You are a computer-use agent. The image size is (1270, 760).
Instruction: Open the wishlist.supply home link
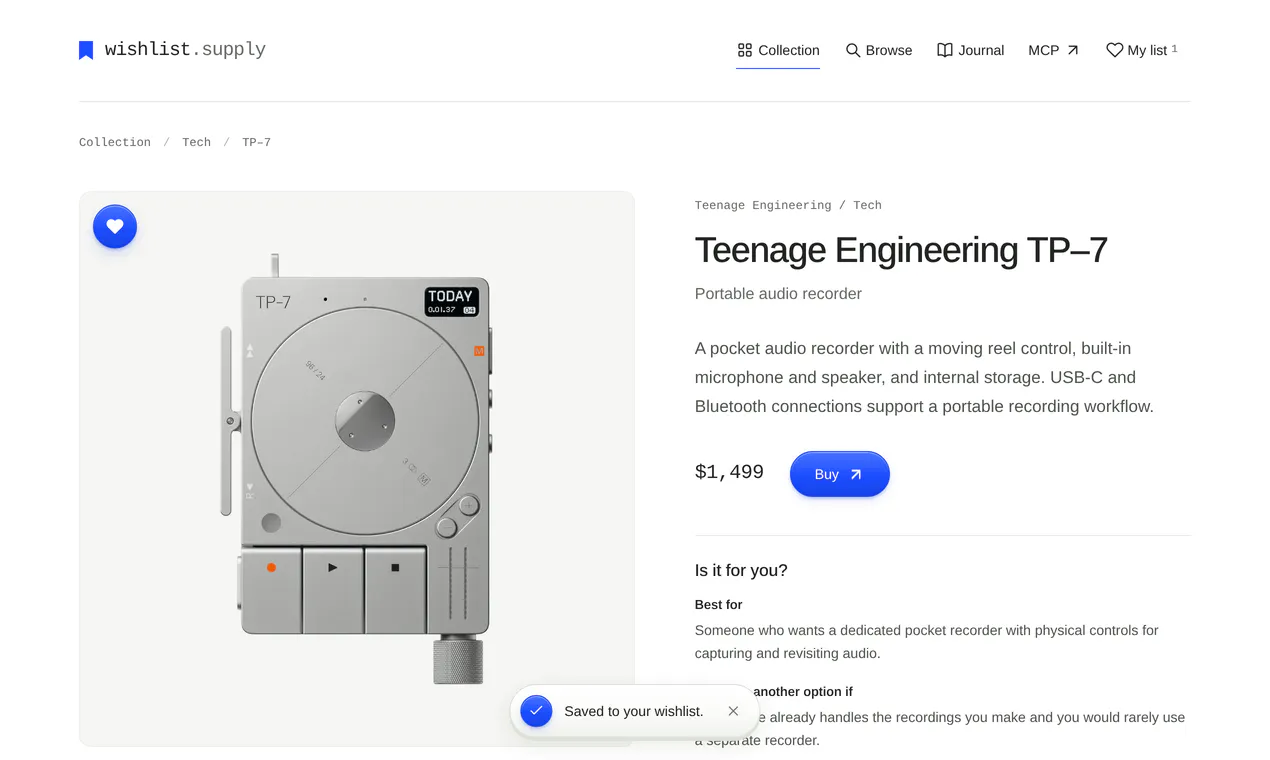[x=172, y=50]
